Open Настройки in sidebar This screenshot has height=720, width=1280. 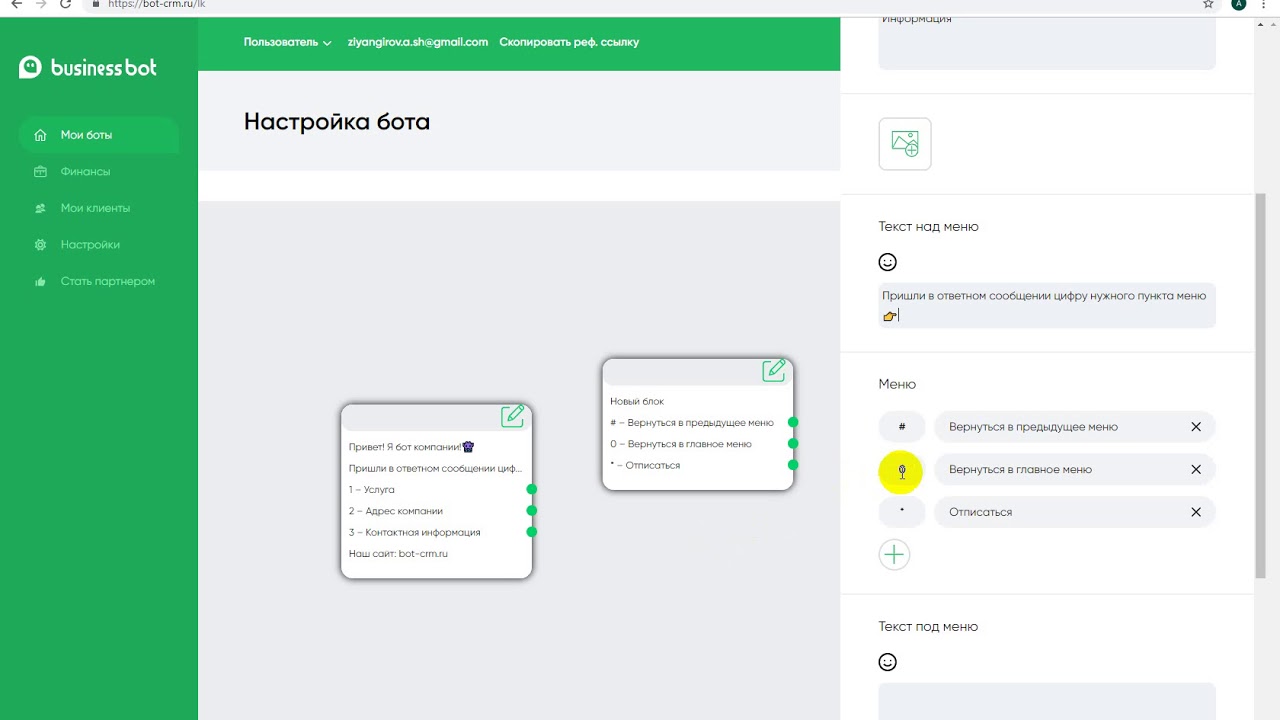pos(90,245)
